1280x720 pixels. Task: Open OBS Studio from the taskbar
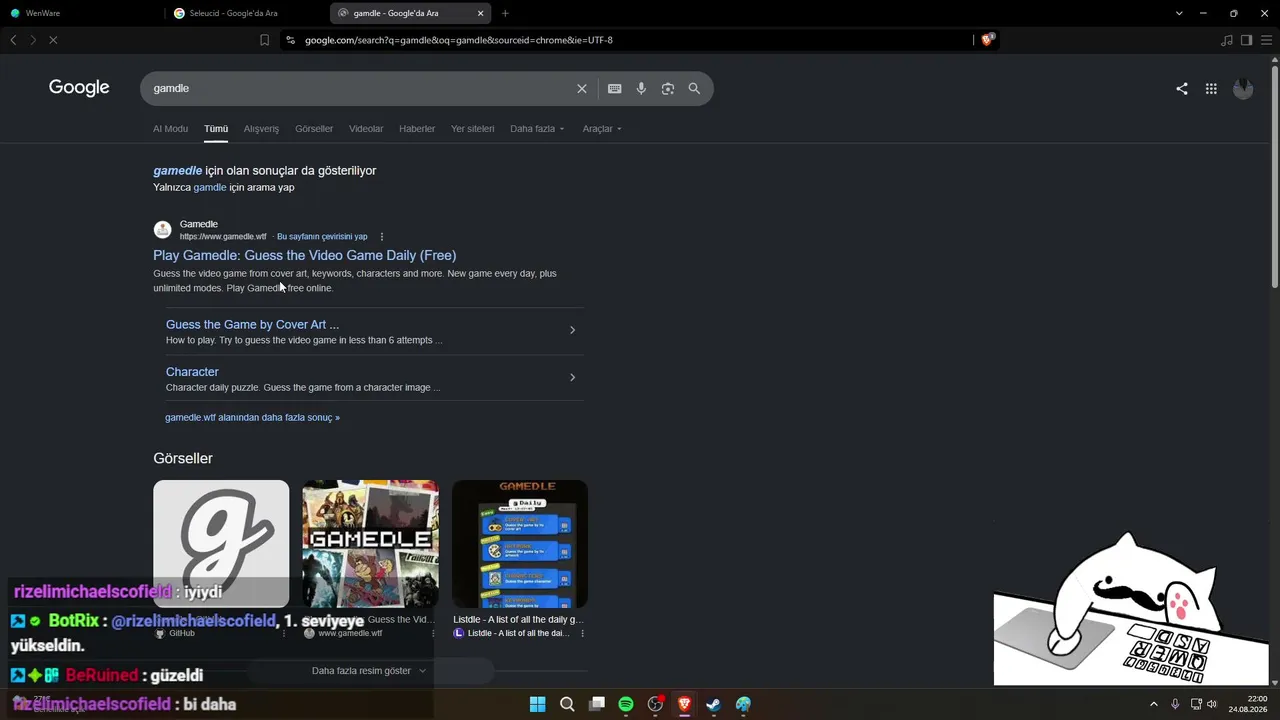click(x=655, y=704)
